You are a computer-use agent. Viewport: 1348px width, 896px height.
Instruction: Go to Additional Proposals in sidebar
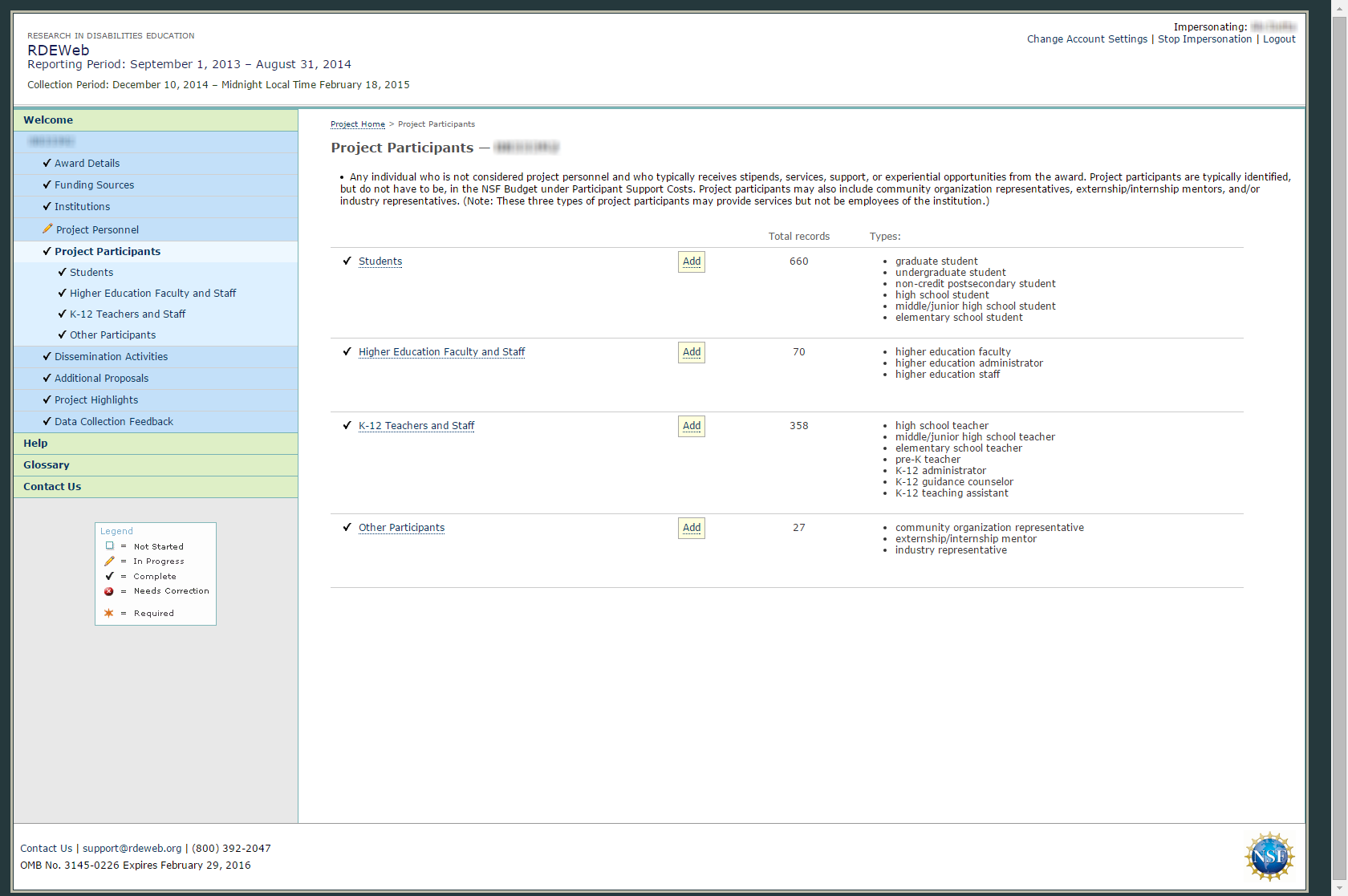coord(101,378)
